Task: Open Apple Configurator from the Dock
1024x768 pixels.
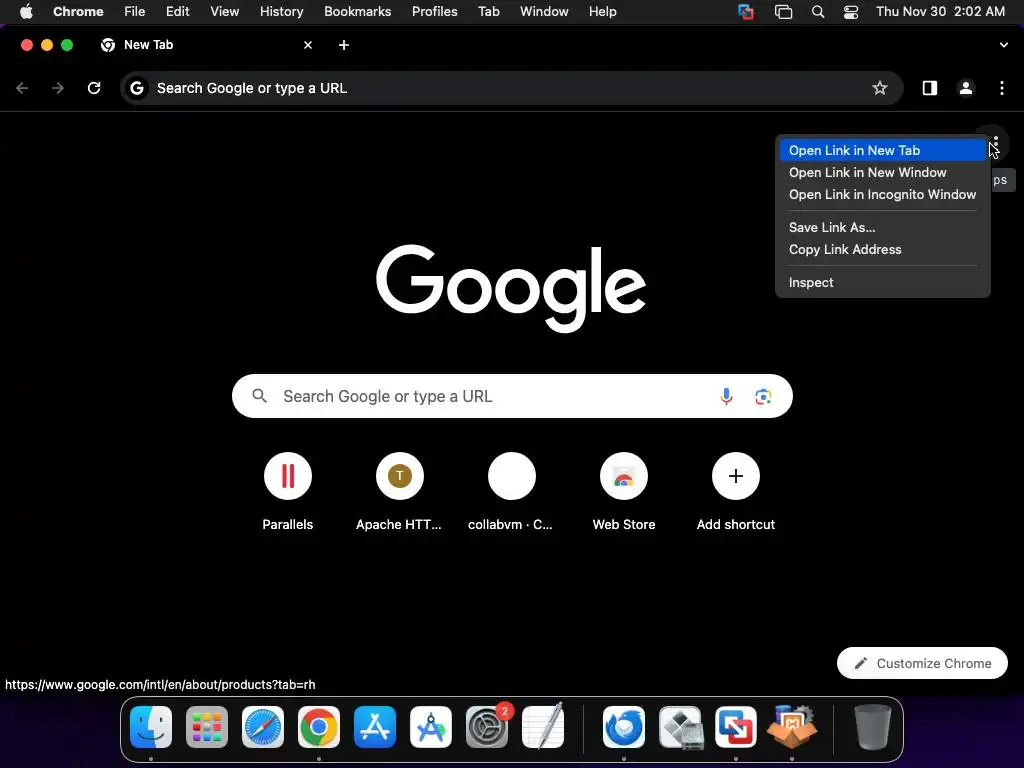Action: (x=431, y=727)
